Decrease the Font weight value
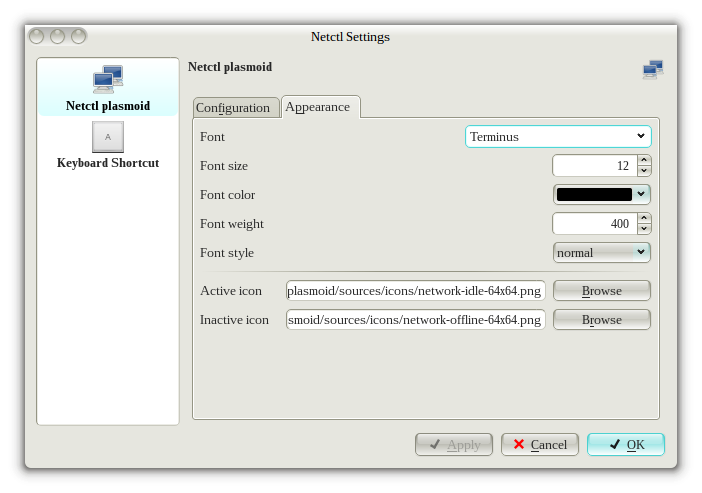The height and width of the screenshot is (493, 702). click(644, 229)
